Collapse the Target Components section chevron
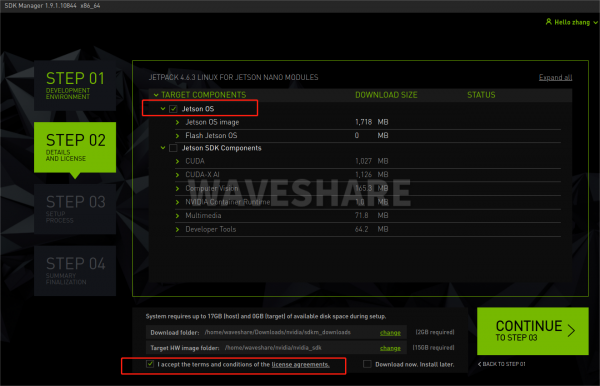600x386 pixels. tap(156, 95)
